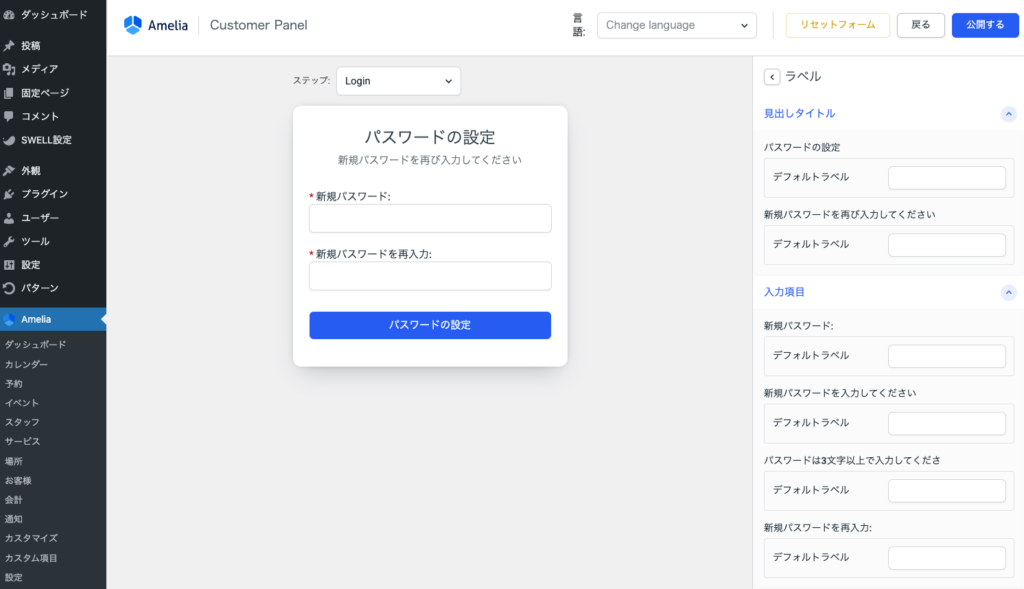Click label field under 新規パスワードを再入力 in panel
The image size is (1024, 589).
click(x=946, y=558)
